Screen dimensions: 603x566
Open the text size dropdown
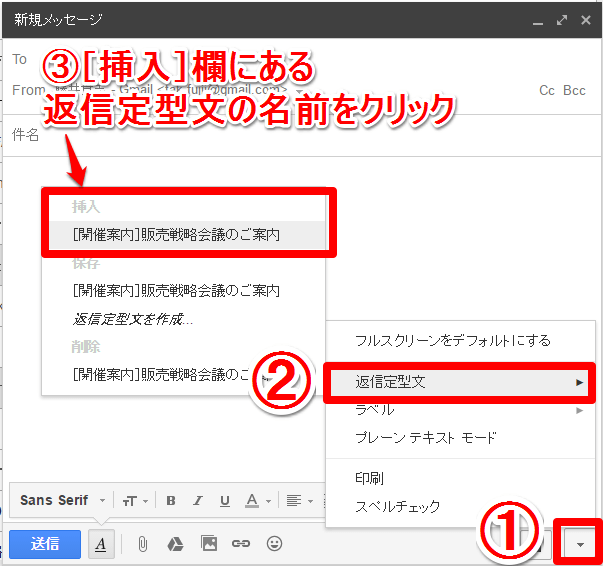(x=135, y=501)
